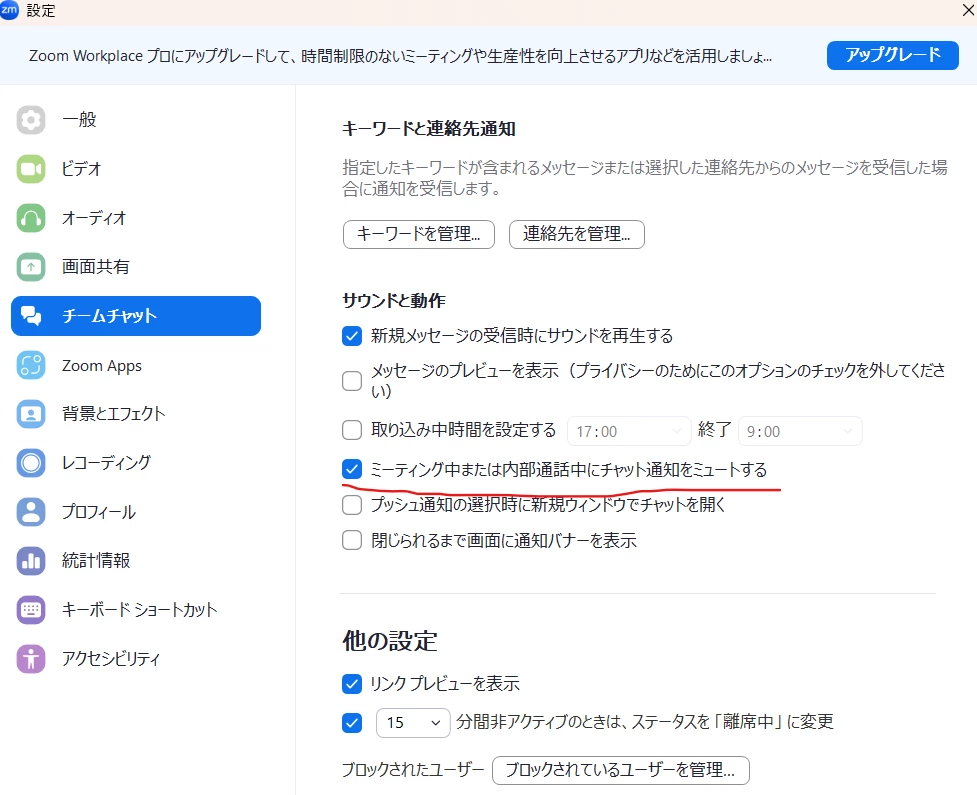
Task: Uncheck リンク プレビューを表示
Action: [x=352, y=684]
